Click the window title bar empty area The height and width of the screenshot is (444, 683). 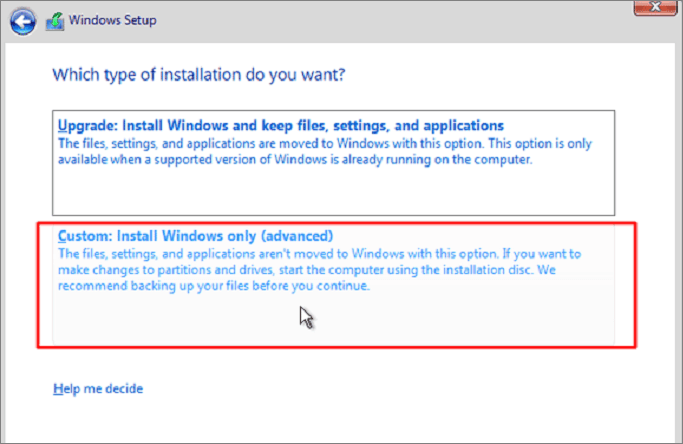[400, 20]
